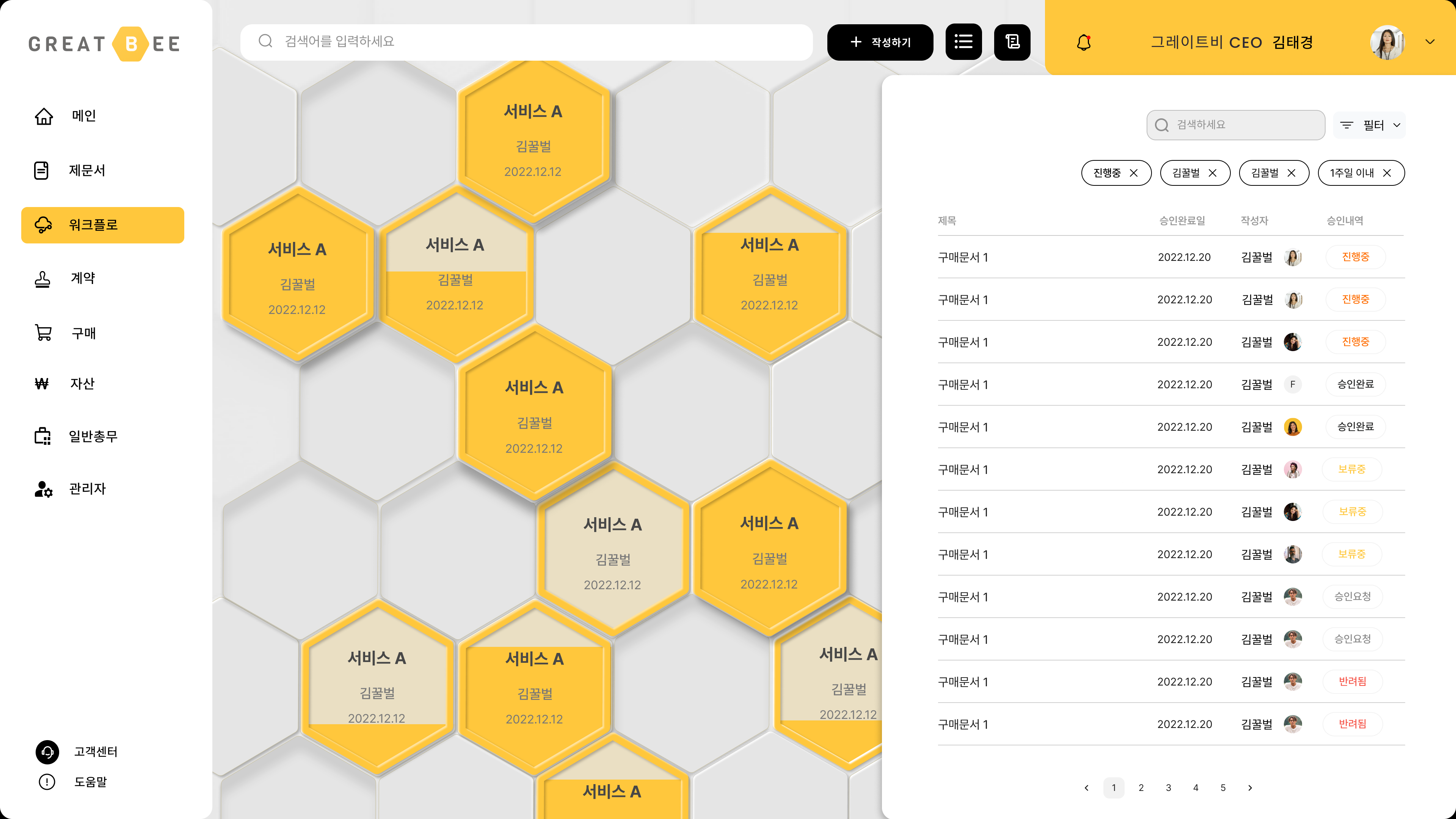
Task: Select 워크플로 sidebar item
Action: pos(102,225)
